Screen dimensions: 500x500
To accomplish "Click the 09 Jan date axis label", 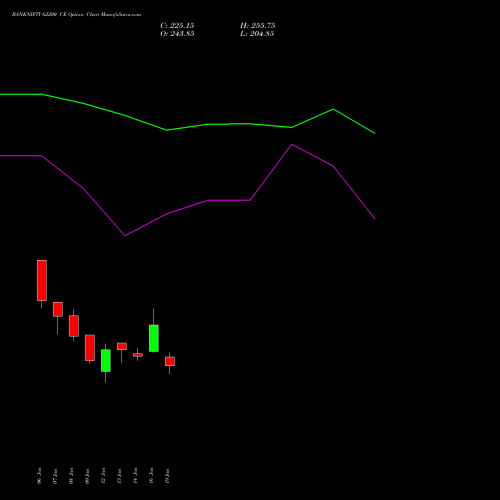I will [87, 476].
